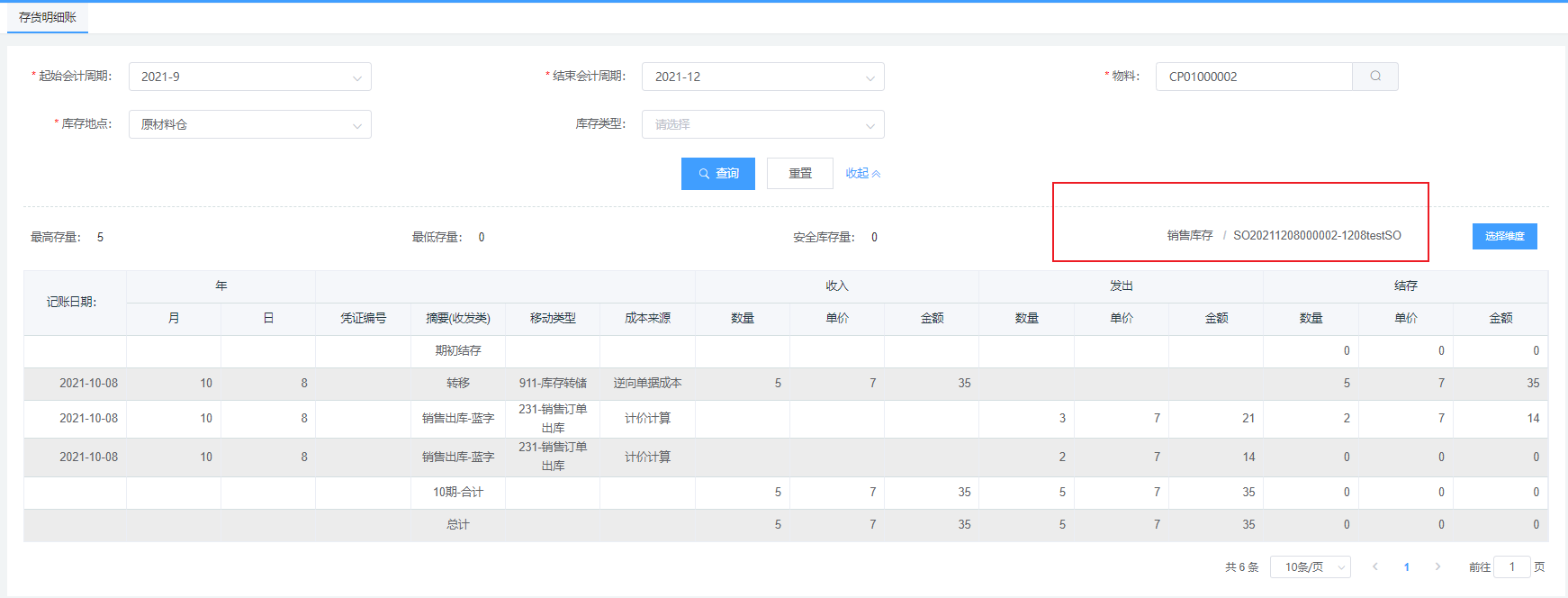Open the 库存地点 dropdown
1568x598 pixels.
pos(249,124)
